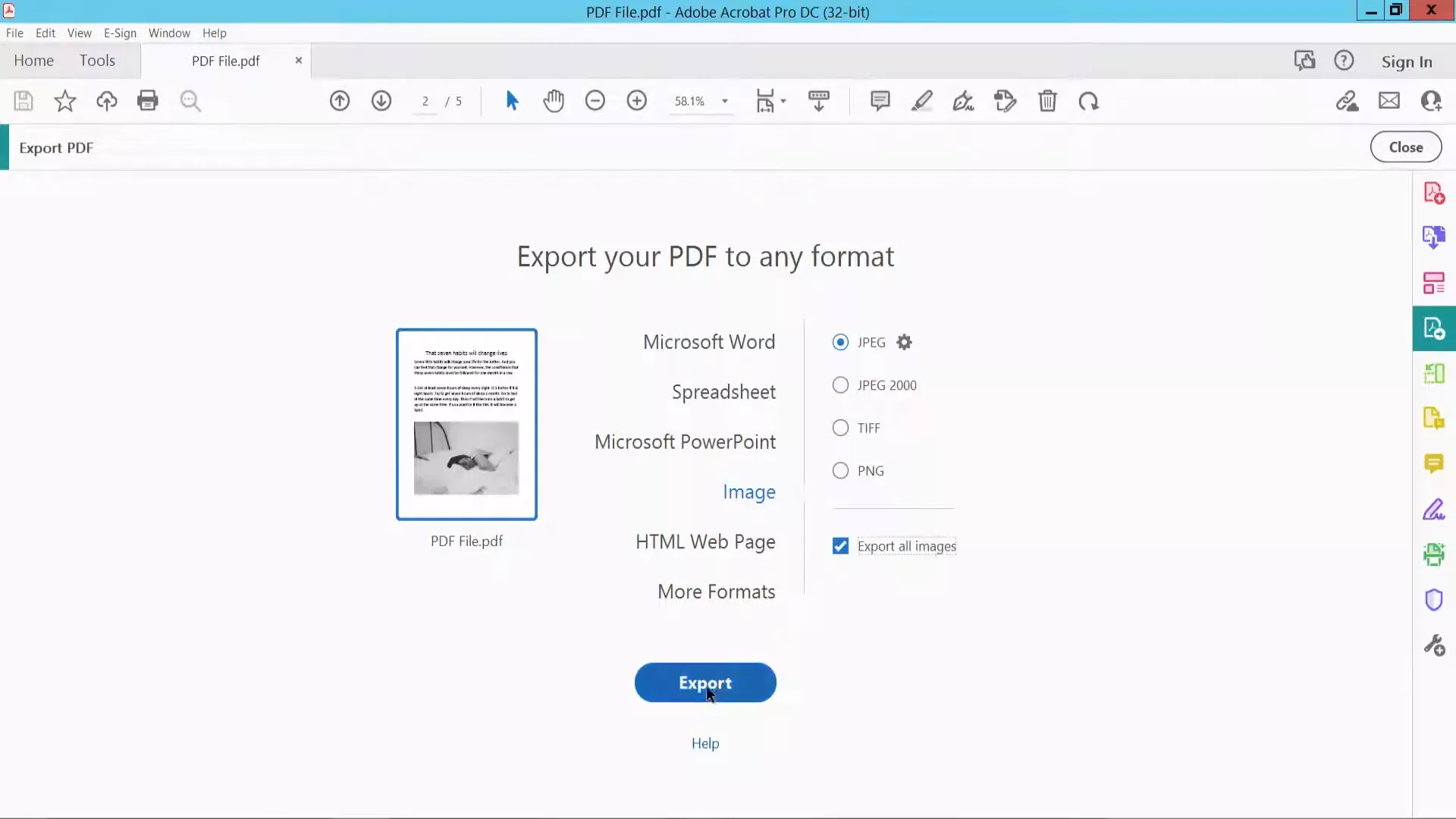The image size is (1456, 819).
Task: Click the Rotate pages icon
Action: click(1088, 101)
